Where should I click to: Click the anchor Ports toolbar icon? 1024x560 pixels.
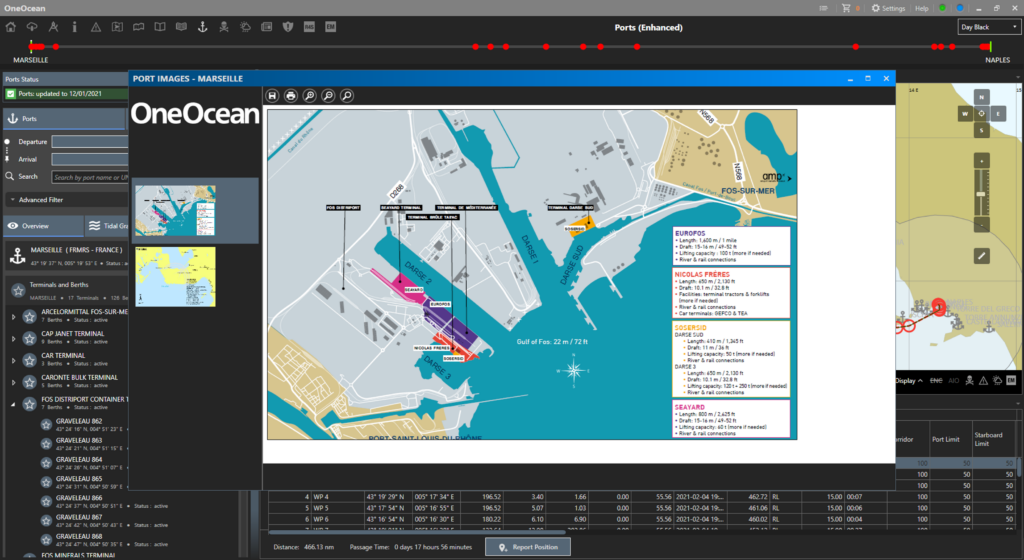coord(202,27)
